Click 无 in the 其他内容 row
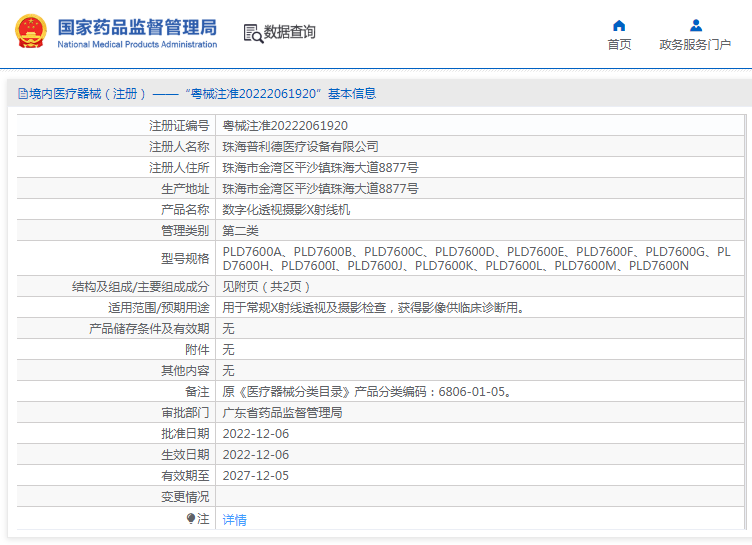752x545 pixels. 228,371
